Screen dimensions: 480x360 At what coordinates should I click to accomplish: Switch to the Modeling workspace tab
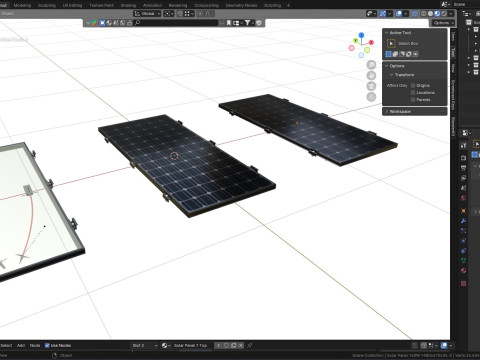[22, 5]
